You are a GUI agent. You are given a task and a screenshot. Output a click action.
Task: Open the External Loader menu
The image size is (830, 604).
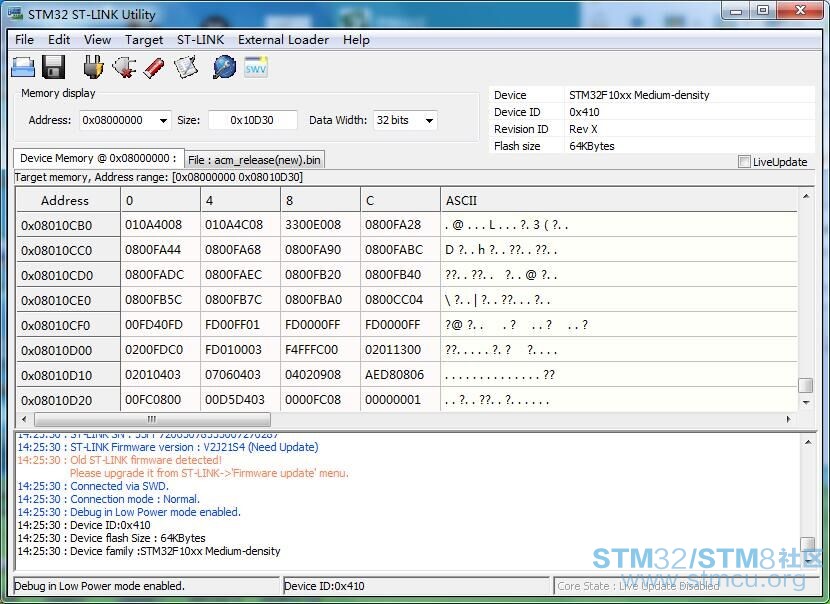coord(283,40)
